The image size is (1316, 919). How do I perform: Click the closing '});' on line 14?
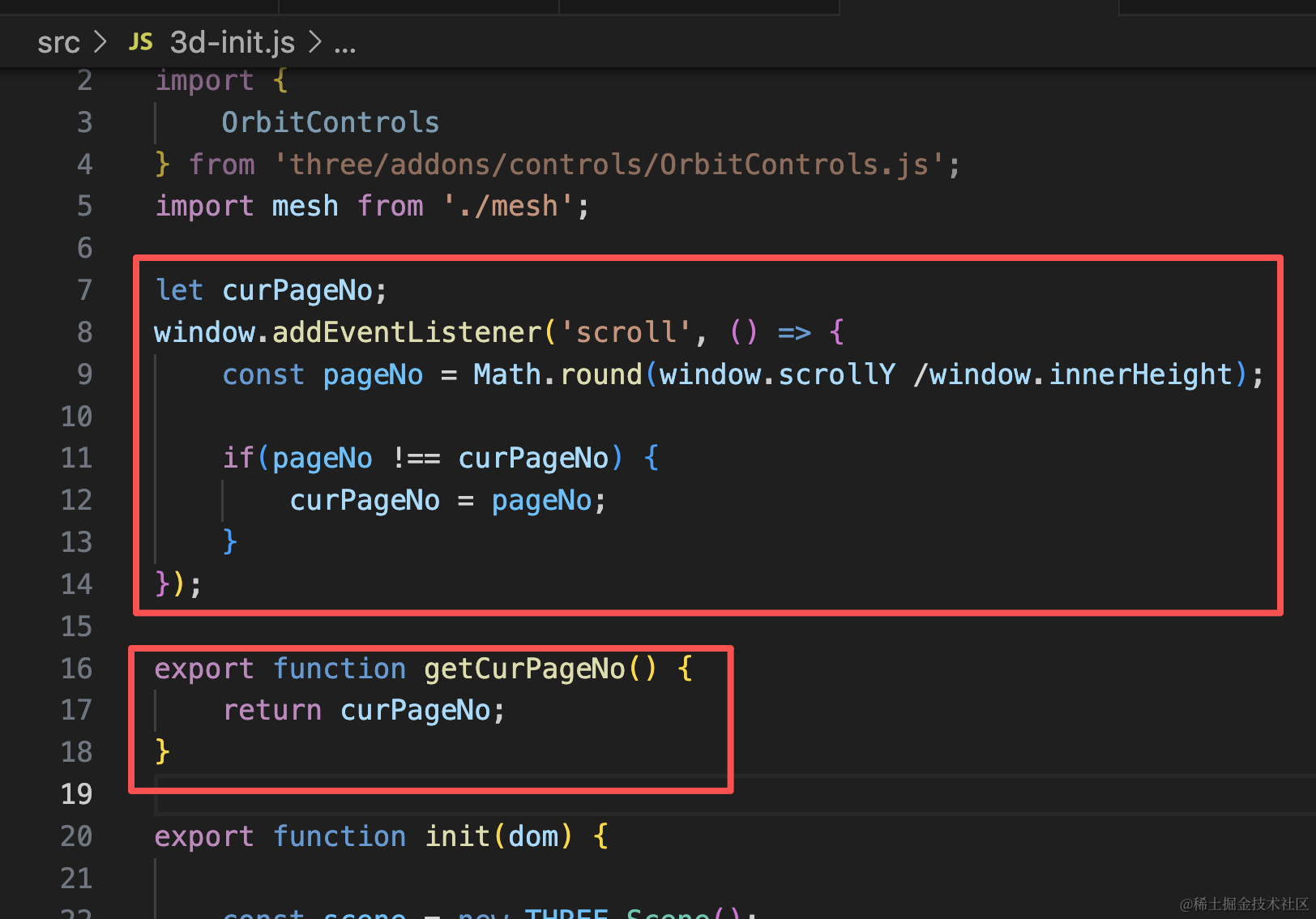tap(177, 583)
